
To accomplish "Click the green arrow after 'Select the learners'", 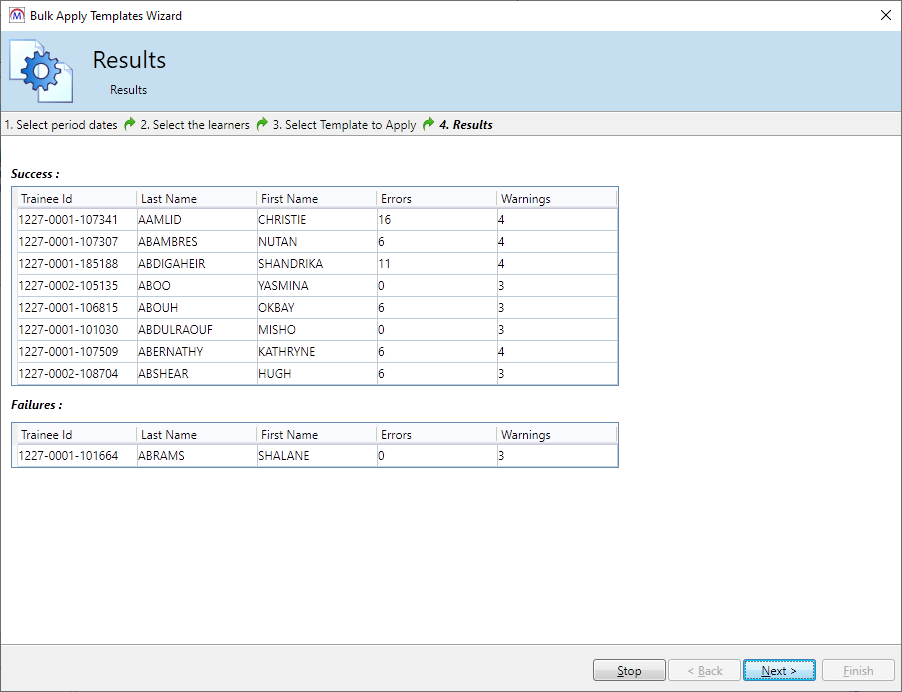I will click(262, 125).
